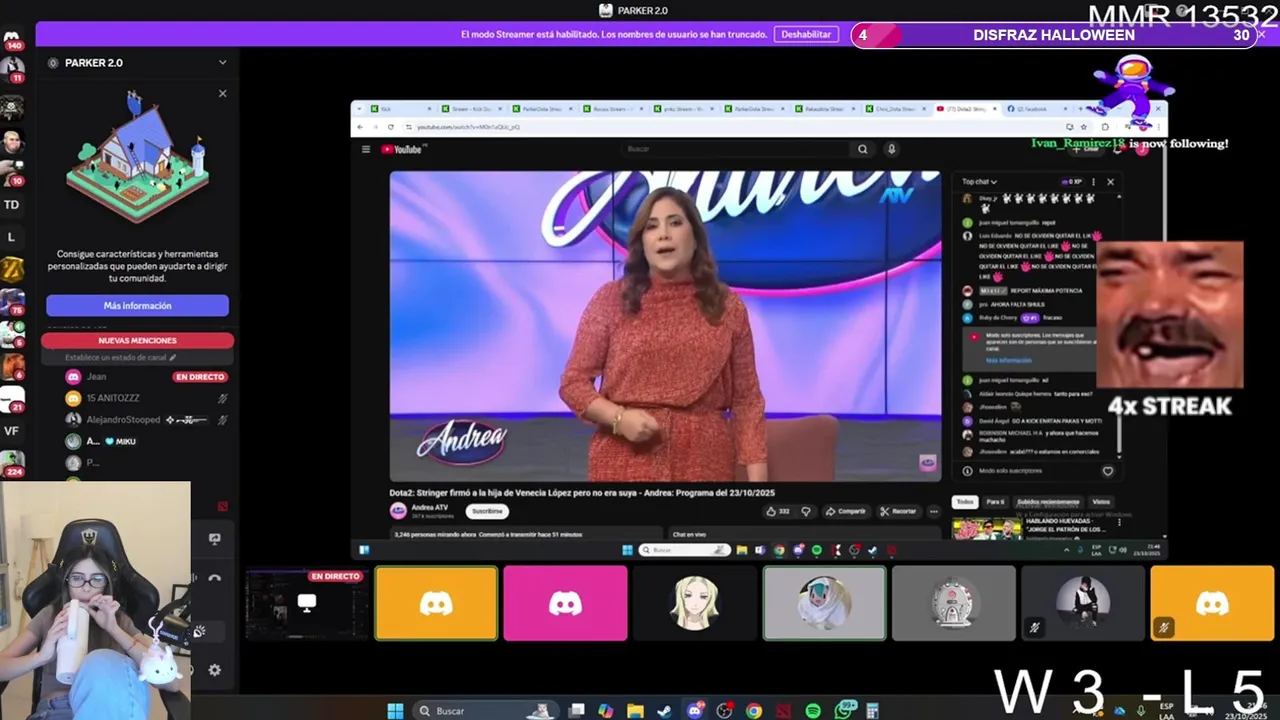Open Steam from the Windows taskbar
This screenshot has height=720, width=1280.
point(664,711)
